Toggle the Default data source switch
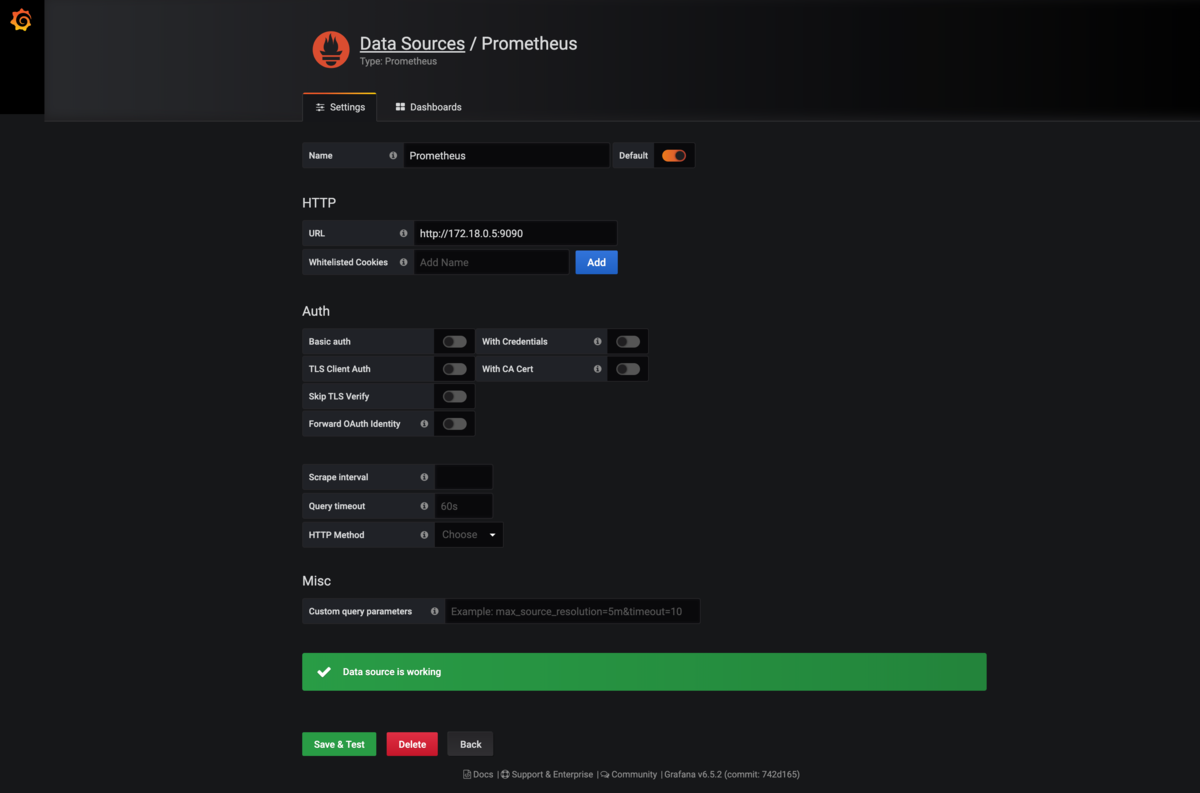 point(674,156)
